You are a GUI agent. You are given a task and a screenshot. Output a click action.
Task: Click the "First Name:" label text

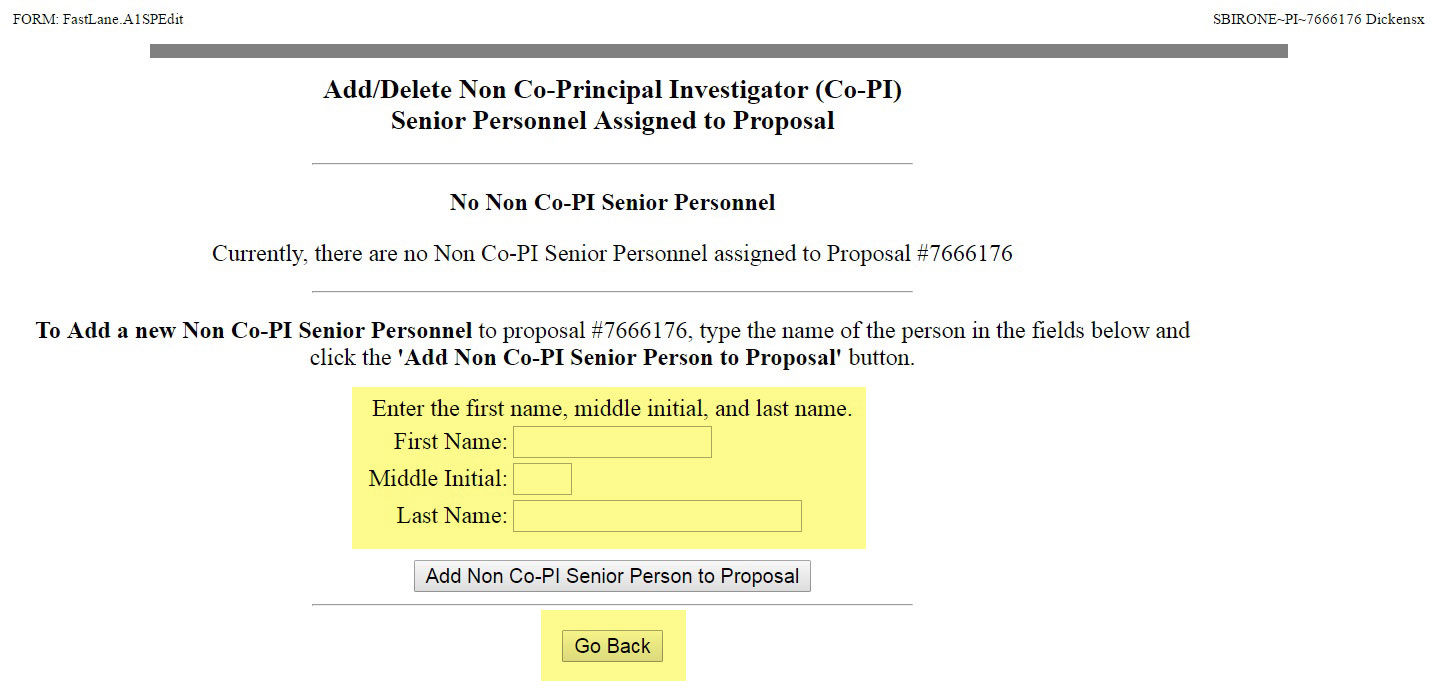pos(450,442)
